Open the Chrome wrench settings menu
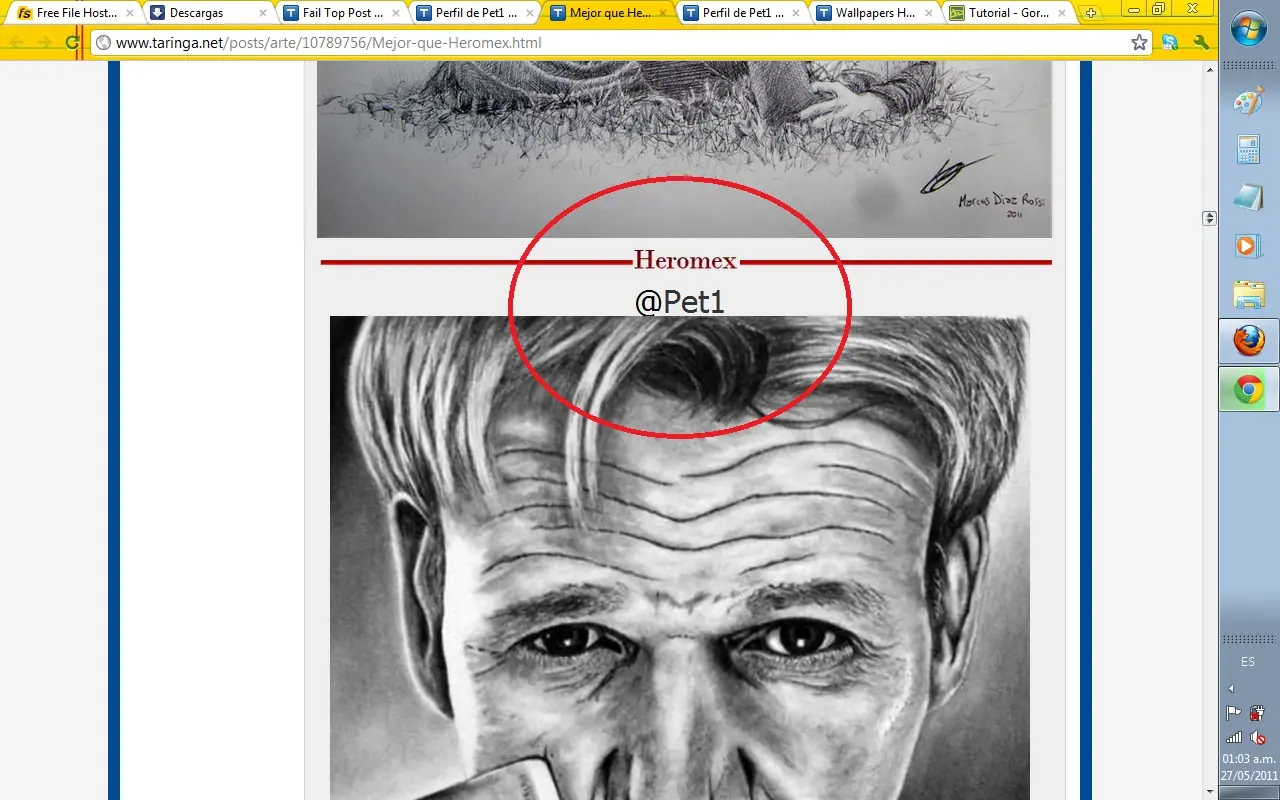Viewport: 1280px width, 800px height. (x=1201, y=43)
